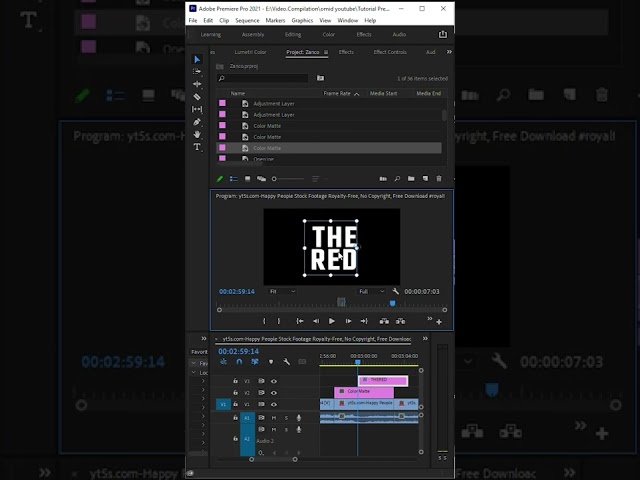Expand the Favorites tree in Media Browser
Viewport: 640px width, 480px height.
[194, 363]
